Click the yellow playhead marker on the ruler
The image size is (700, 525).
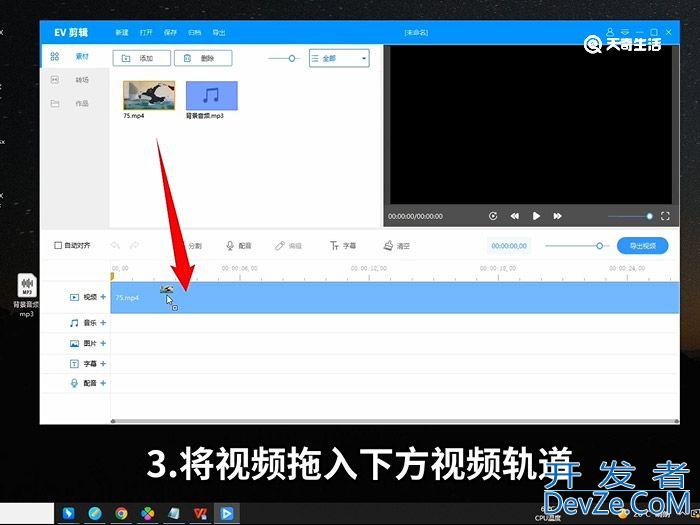point(112,276)
